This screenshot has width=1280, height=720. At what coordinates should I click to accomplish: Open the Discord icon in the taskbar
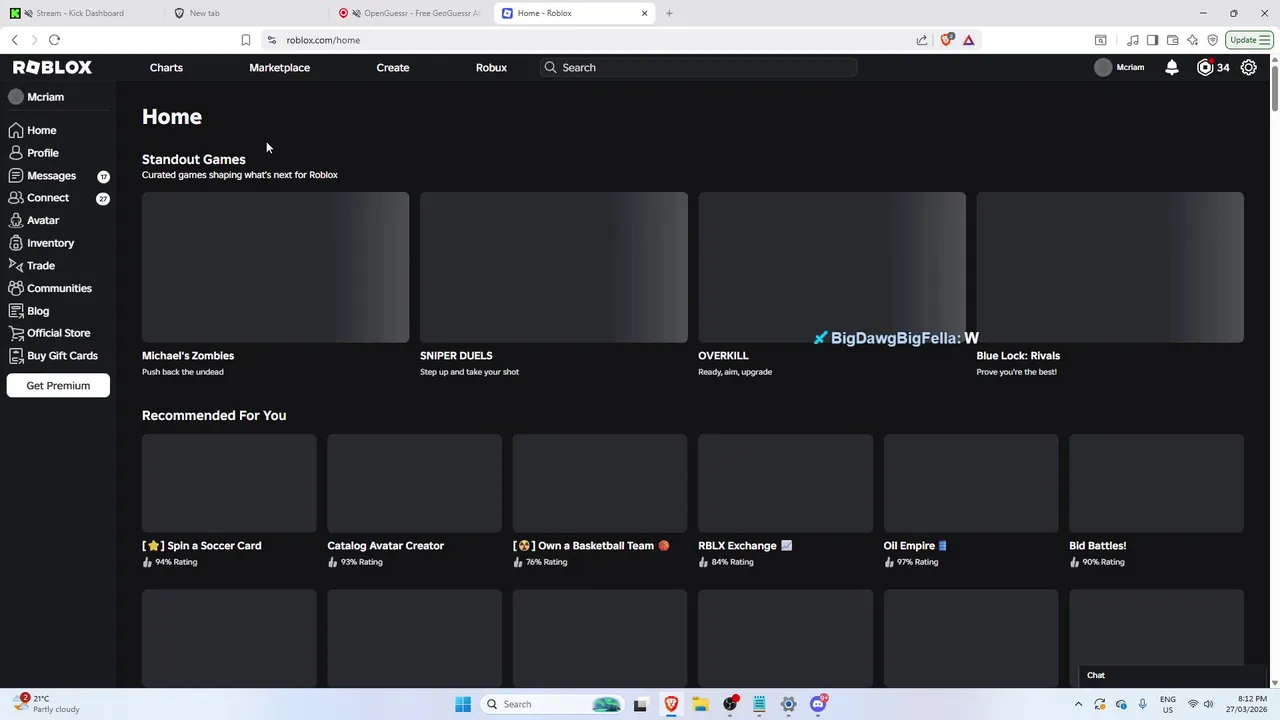click(x=818, y=704)
